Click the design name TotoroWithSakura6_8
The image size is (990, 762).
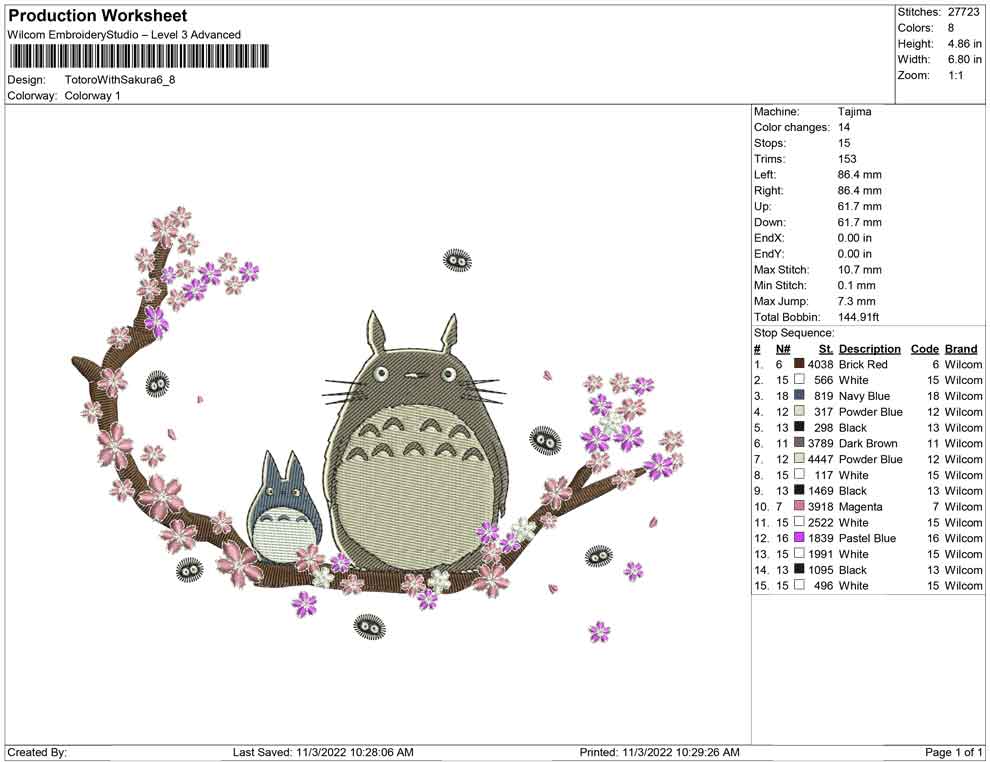pos(120,80)
